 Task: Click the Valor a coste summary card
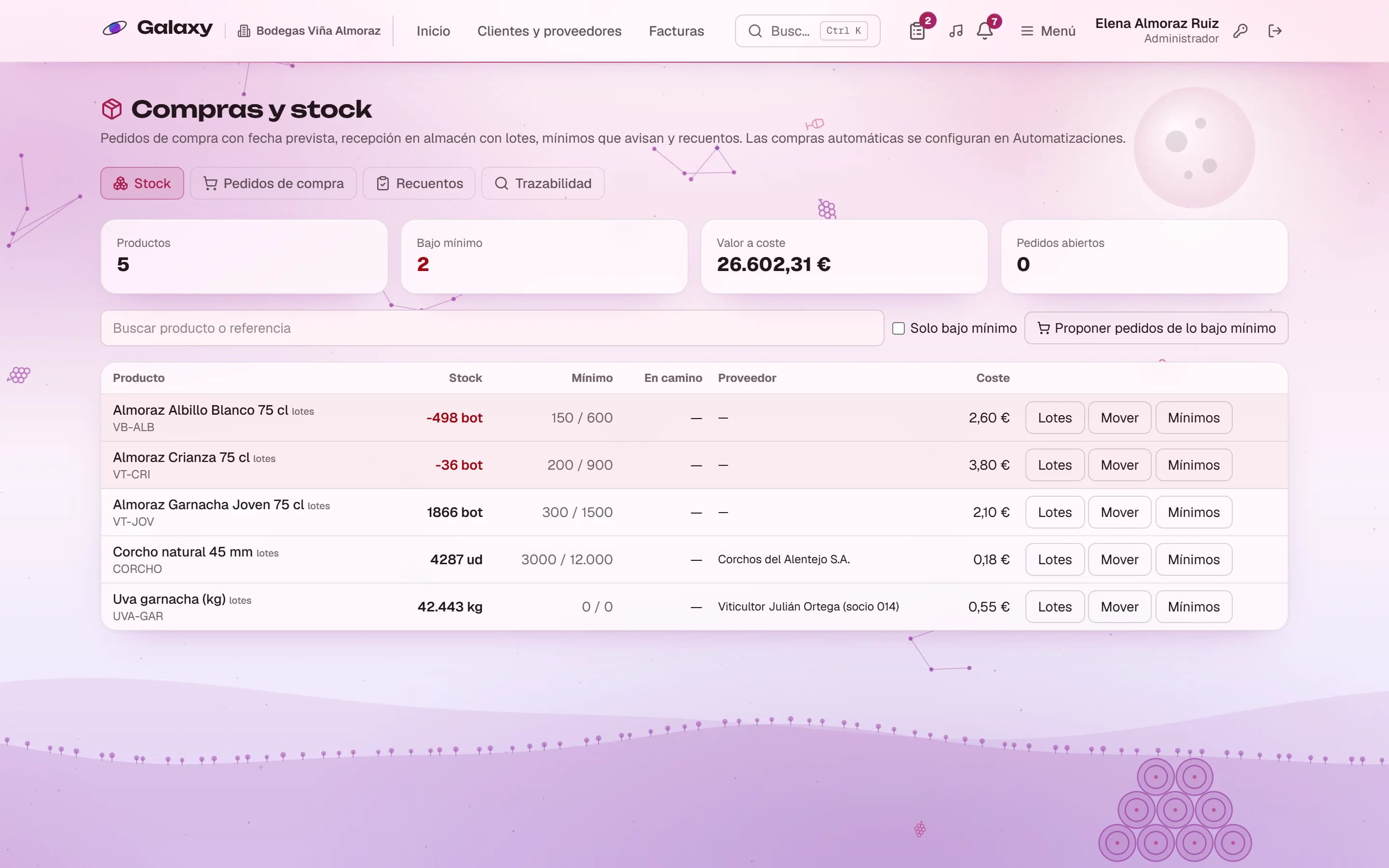pos(844,257)
